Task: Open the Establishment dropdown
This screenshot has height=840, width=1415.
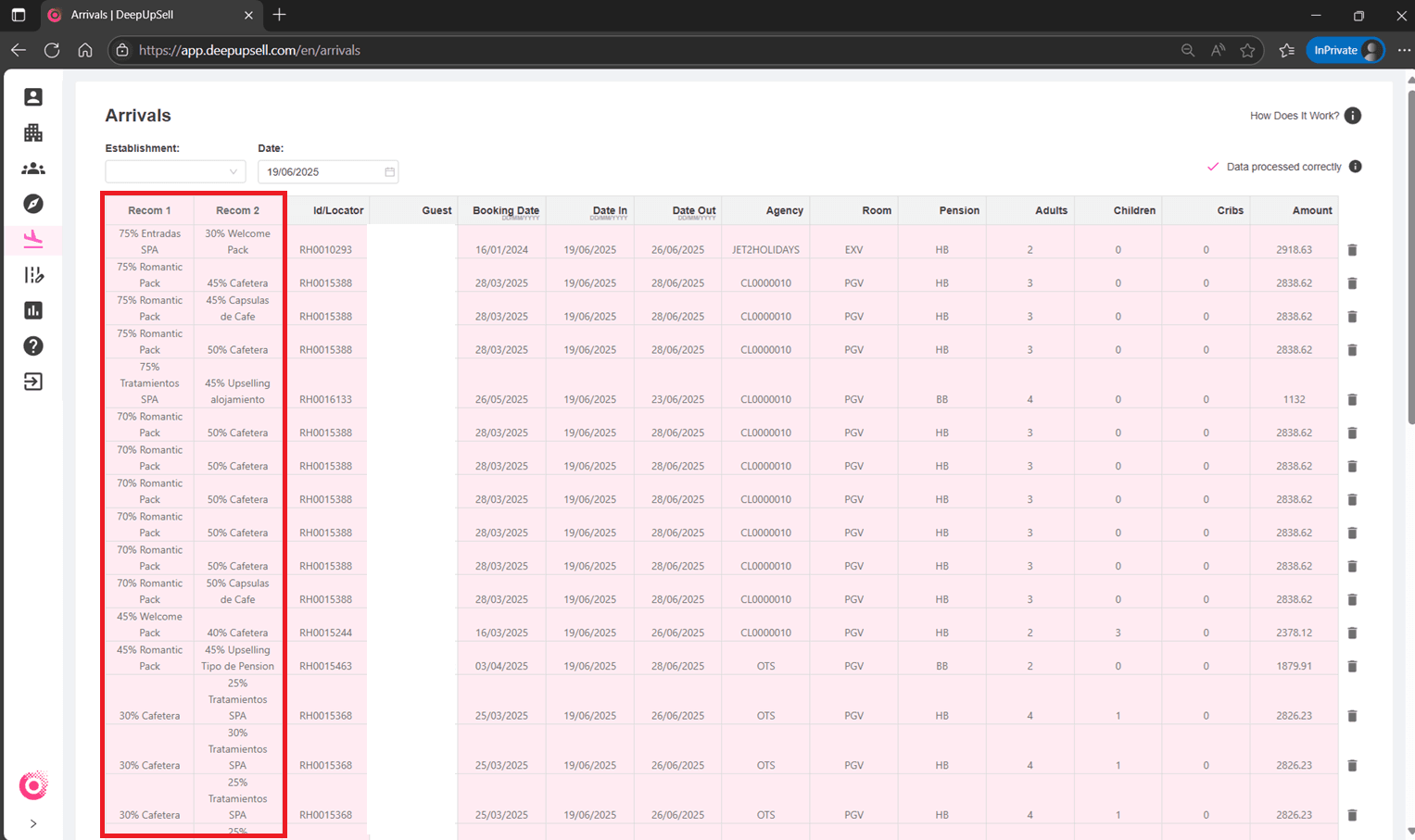Action: [x=175, y=171]
